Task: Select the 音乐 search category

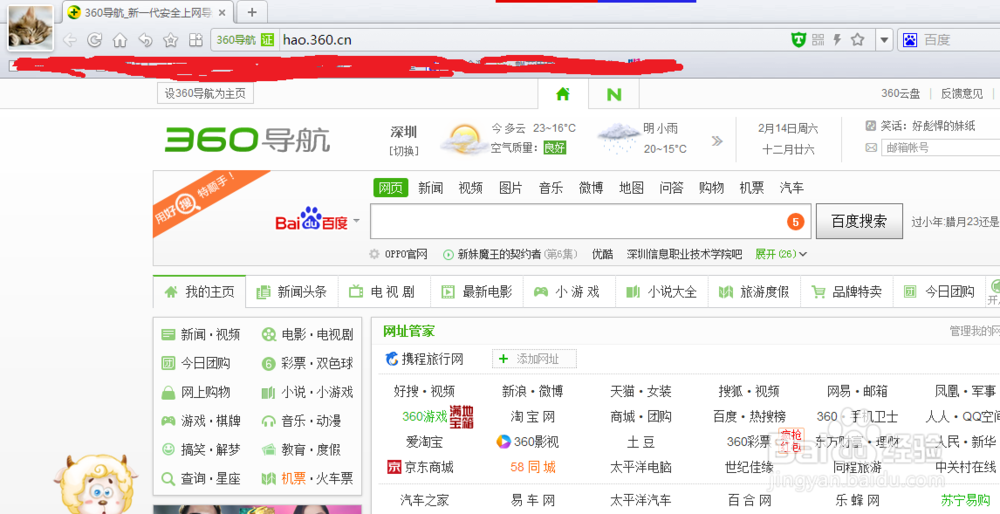Action: (551, 187)
